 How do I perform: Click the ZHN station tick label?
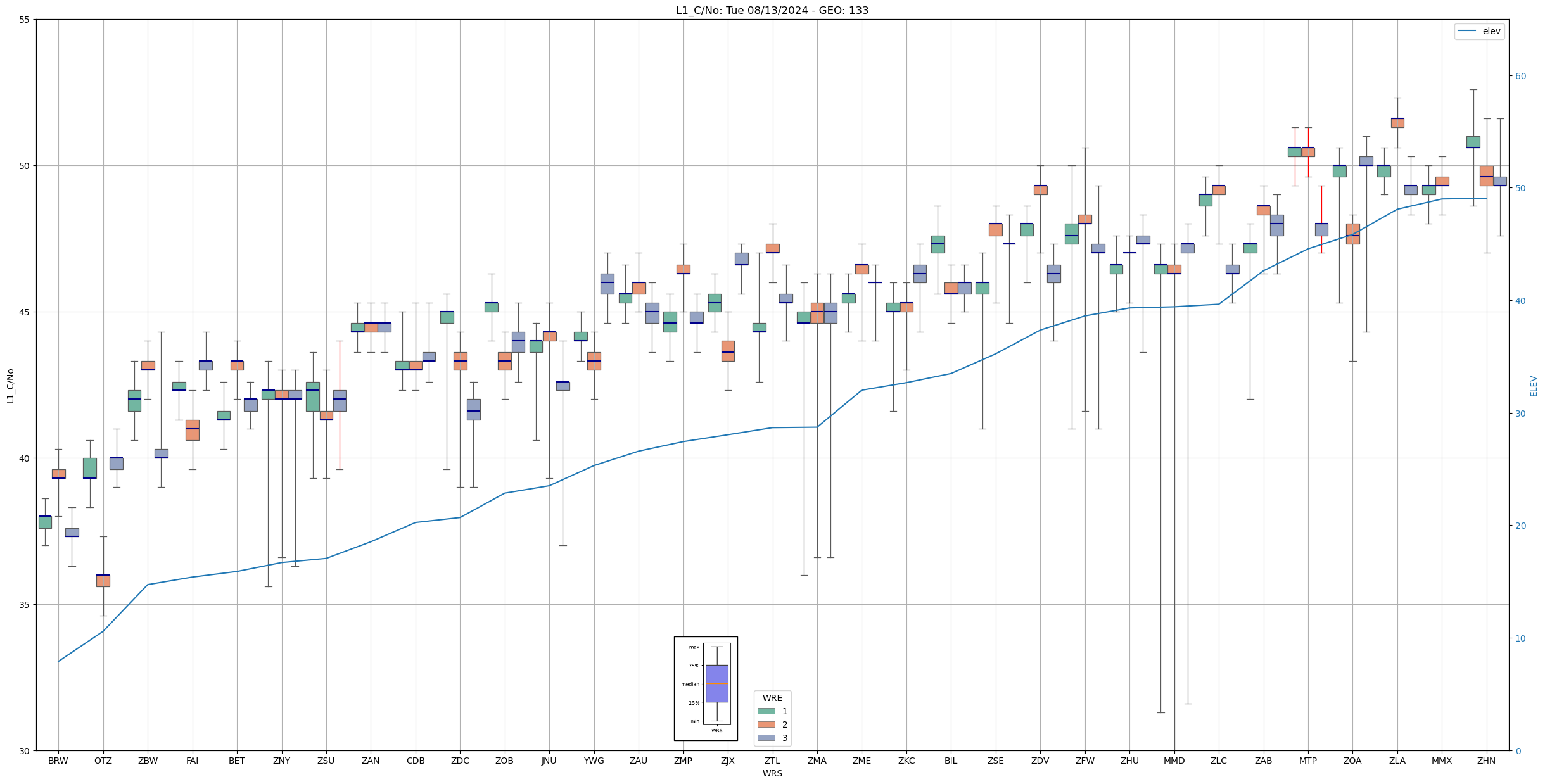1486,761
